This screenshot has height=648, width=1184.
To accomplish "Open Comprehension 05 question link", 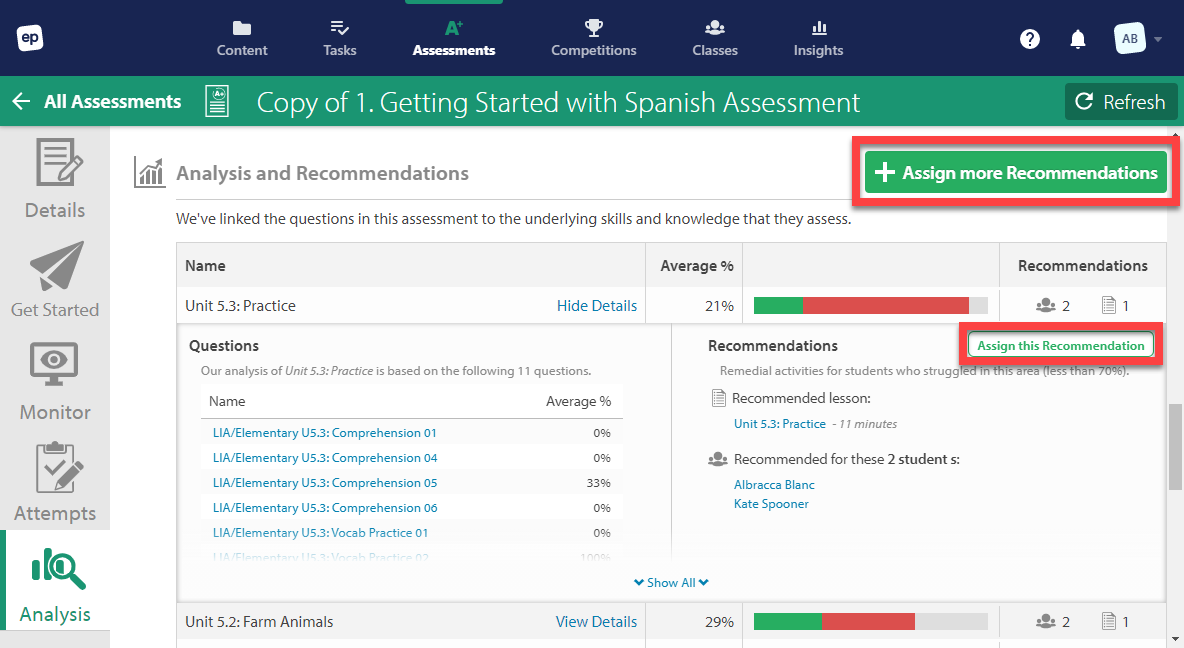I will click(x=325, y=483).
